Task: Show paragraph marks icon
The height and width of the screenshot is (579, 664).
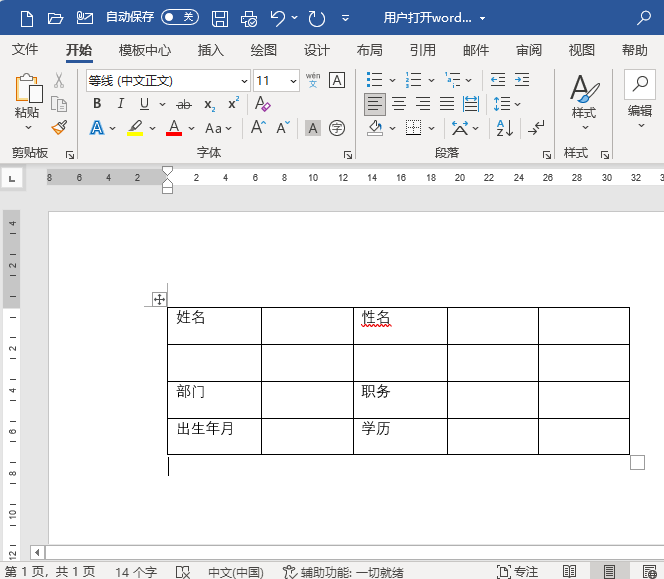Action: (x=536, y=128)
